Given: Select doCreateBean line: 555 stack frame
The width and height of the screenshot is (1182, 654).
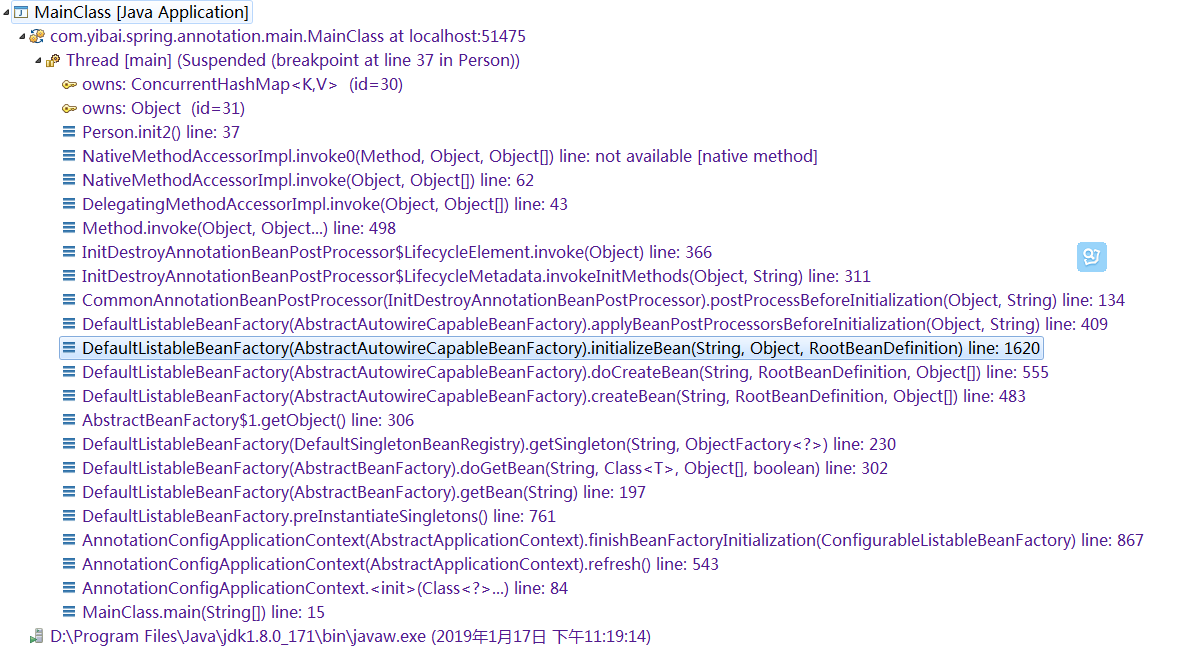Looking at the screenshot, I should coord(565,372).
